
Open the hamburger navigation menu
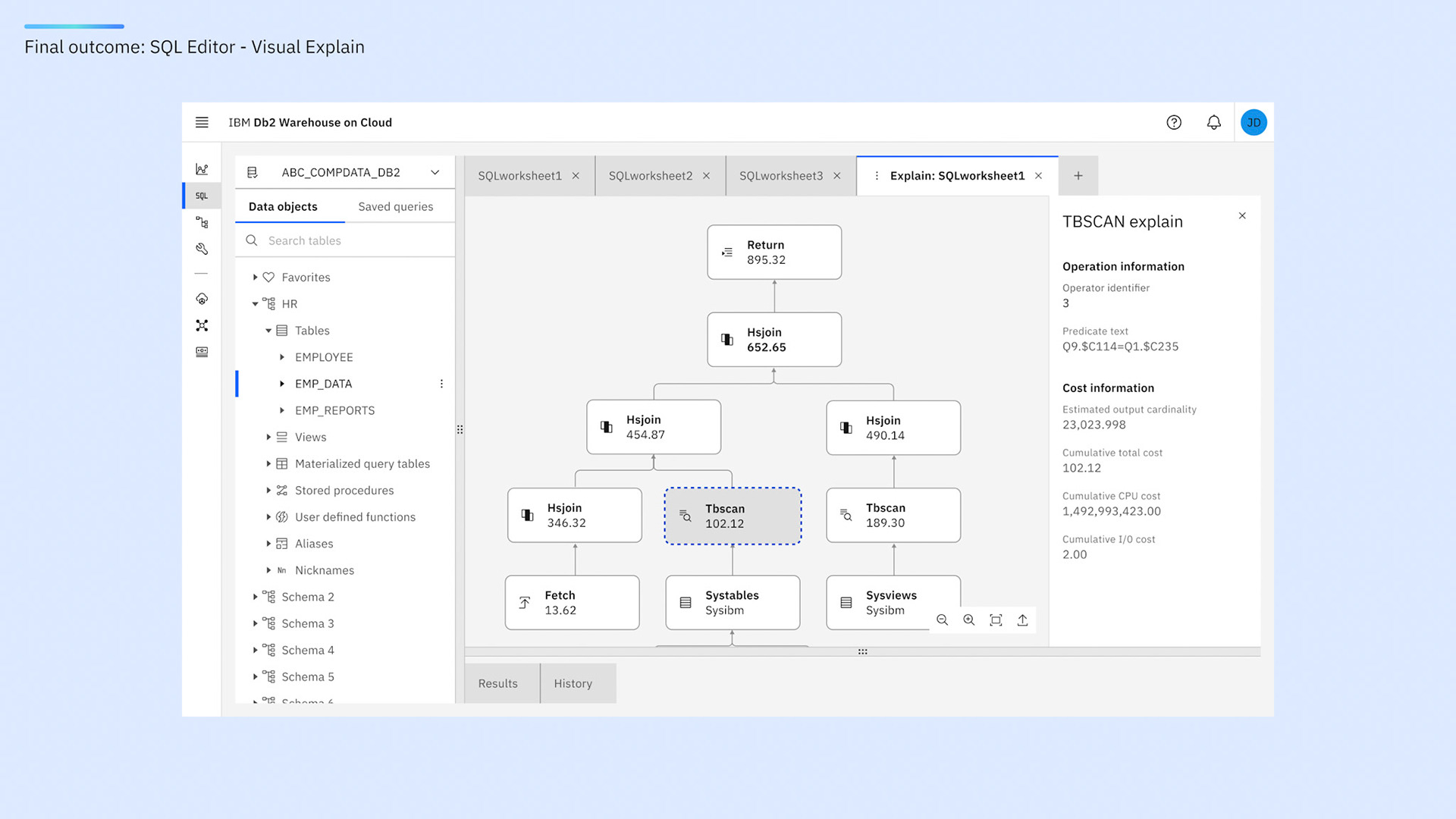(x=202, y=122)
